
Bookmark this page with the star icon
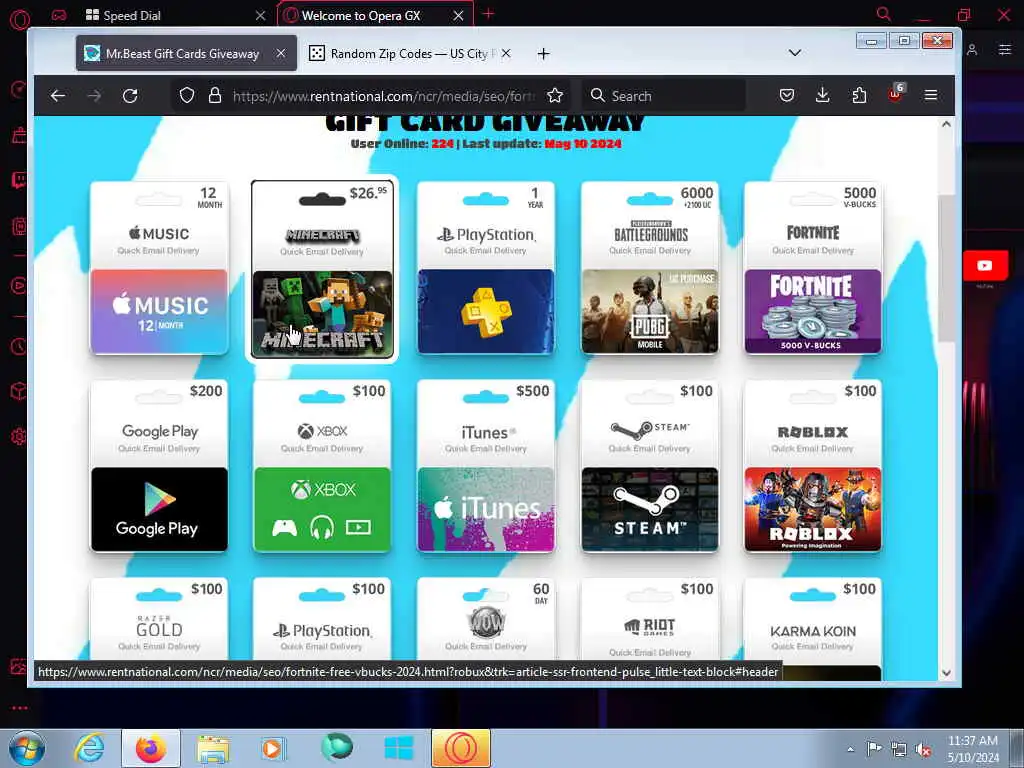555,95
